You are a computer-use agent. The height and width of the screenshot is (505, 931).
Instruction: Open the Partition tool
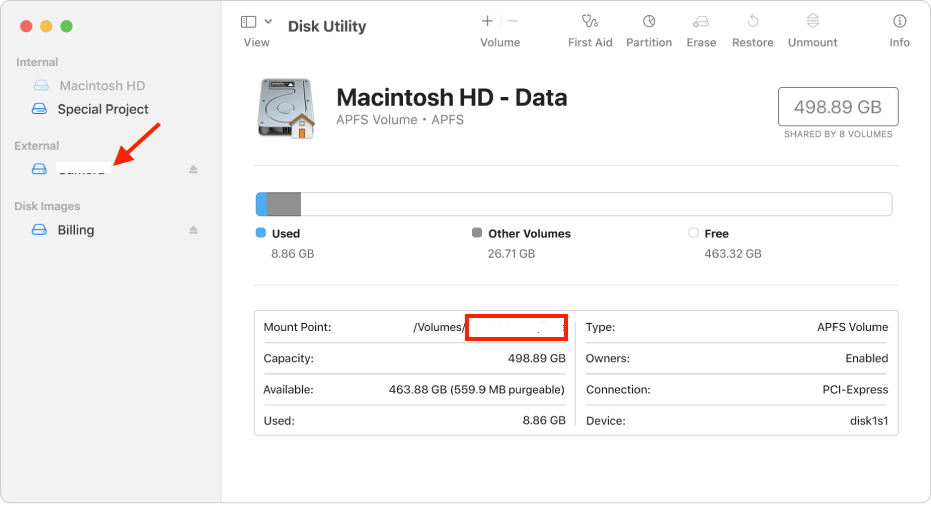click(648, 21)
